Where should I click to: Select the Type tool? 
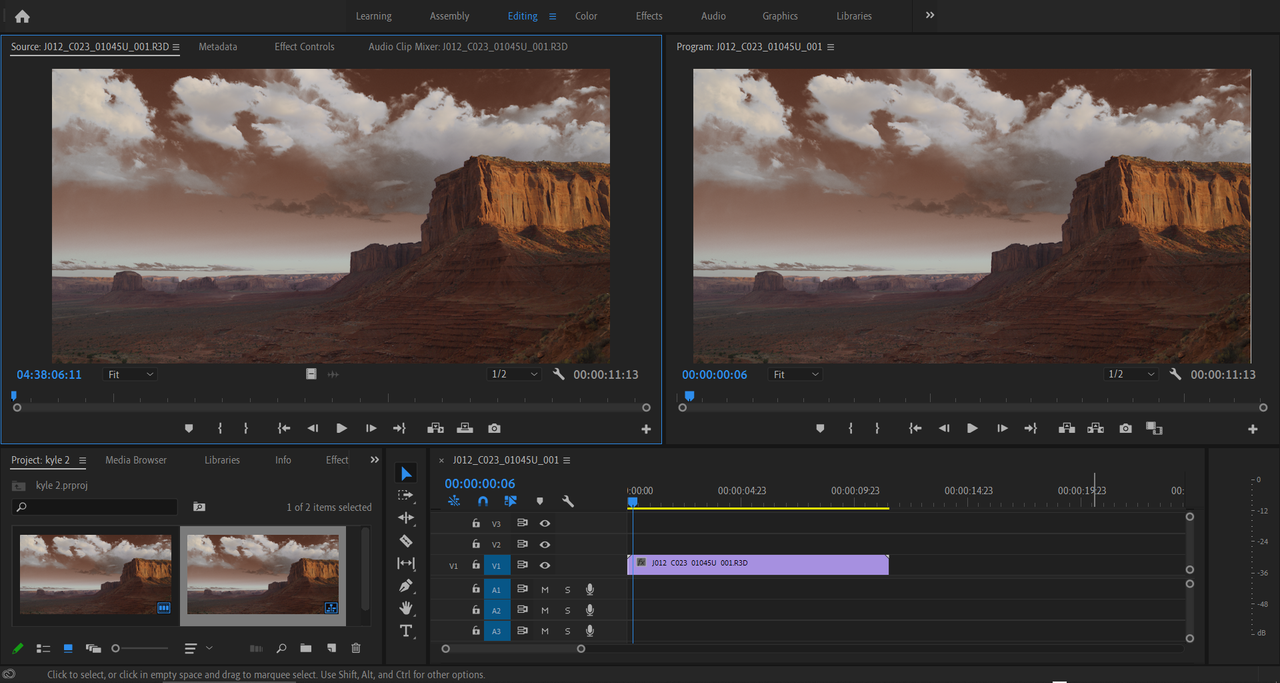[x=406, y=631]
